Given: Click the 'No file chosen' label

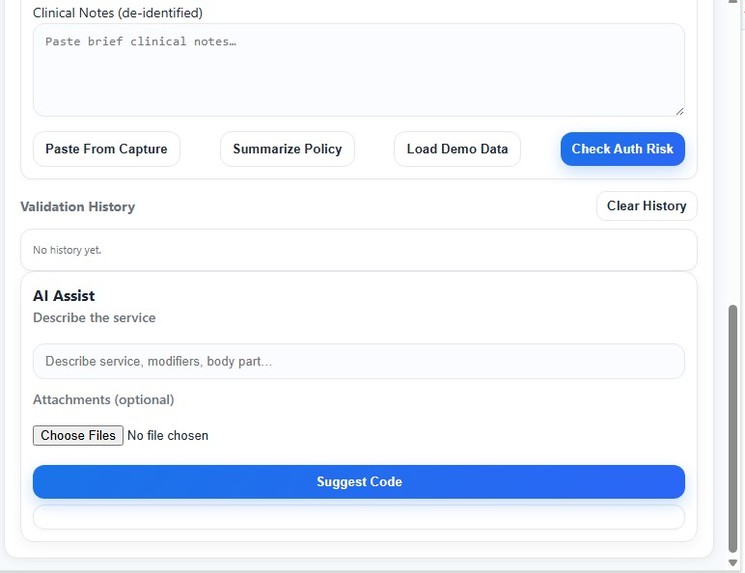Looking at the screenshot, I should click(168, 435).
